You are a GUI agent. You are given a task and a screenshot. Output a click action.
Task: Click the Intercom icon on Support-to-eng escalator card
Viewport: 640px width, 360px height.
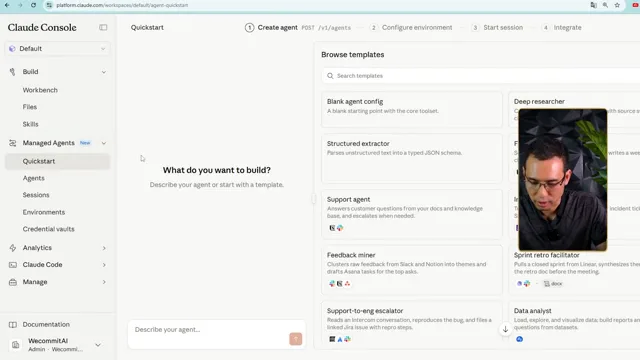[332, 339]
